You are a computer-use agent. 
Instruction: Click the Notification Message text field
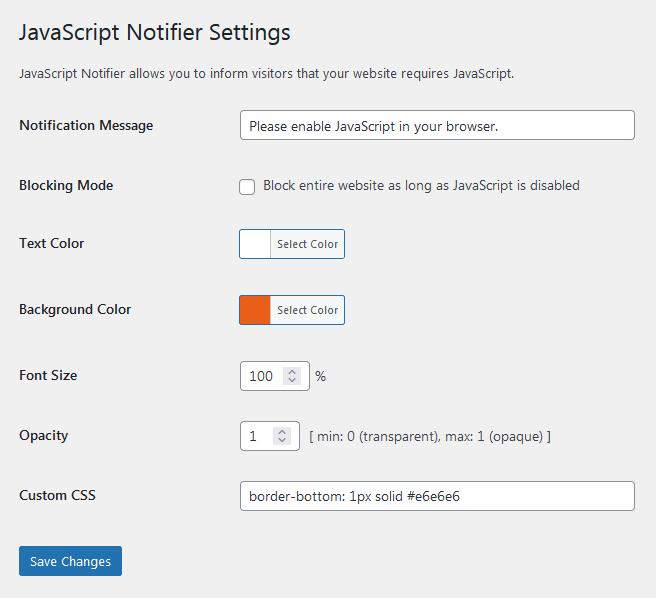coord(437,125)
